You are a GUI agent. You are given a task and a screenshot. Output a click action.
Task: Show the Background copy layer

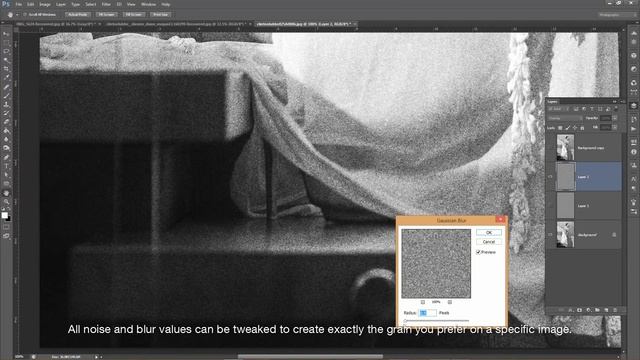click(550, 148)
